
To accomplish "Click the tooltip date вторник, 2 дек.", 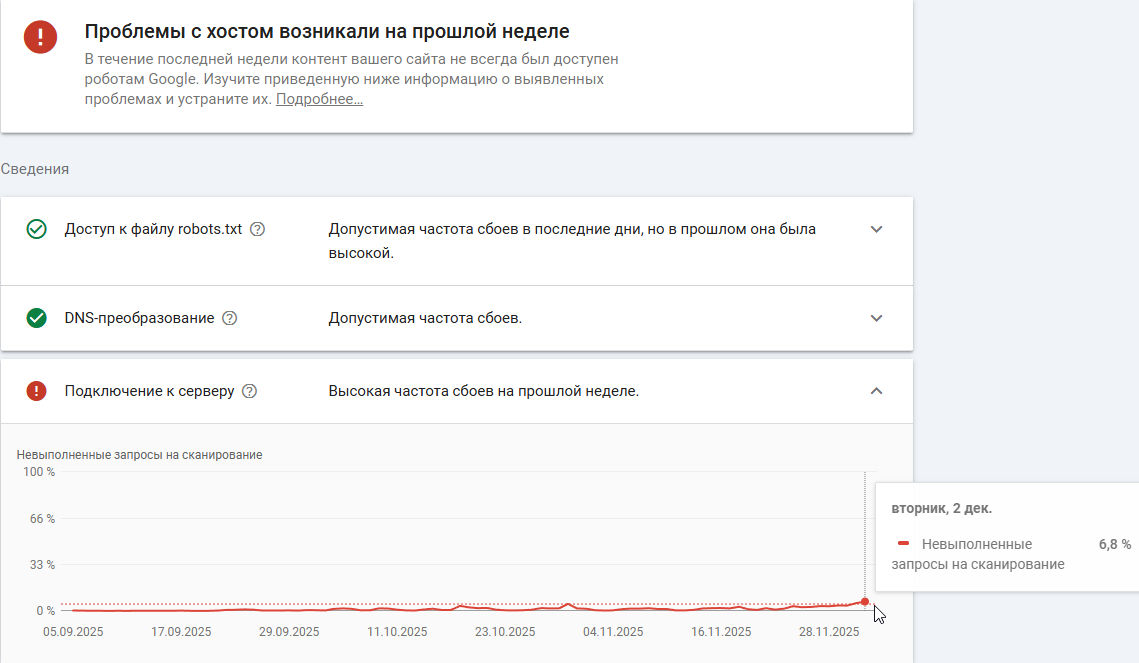I will pos(941,508).
